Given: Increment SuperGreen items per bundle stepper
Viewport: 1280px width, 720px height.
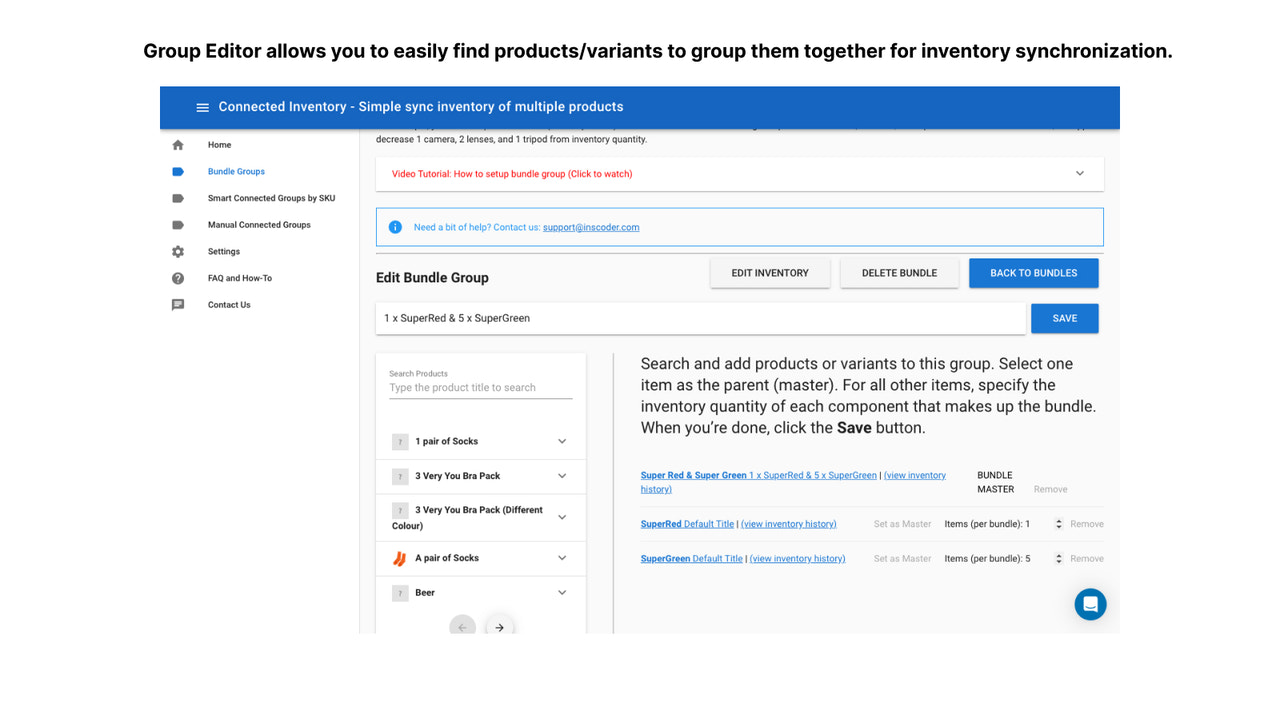Looking at the screenshot, I should pyautogui.click(x=1058, y=555).
